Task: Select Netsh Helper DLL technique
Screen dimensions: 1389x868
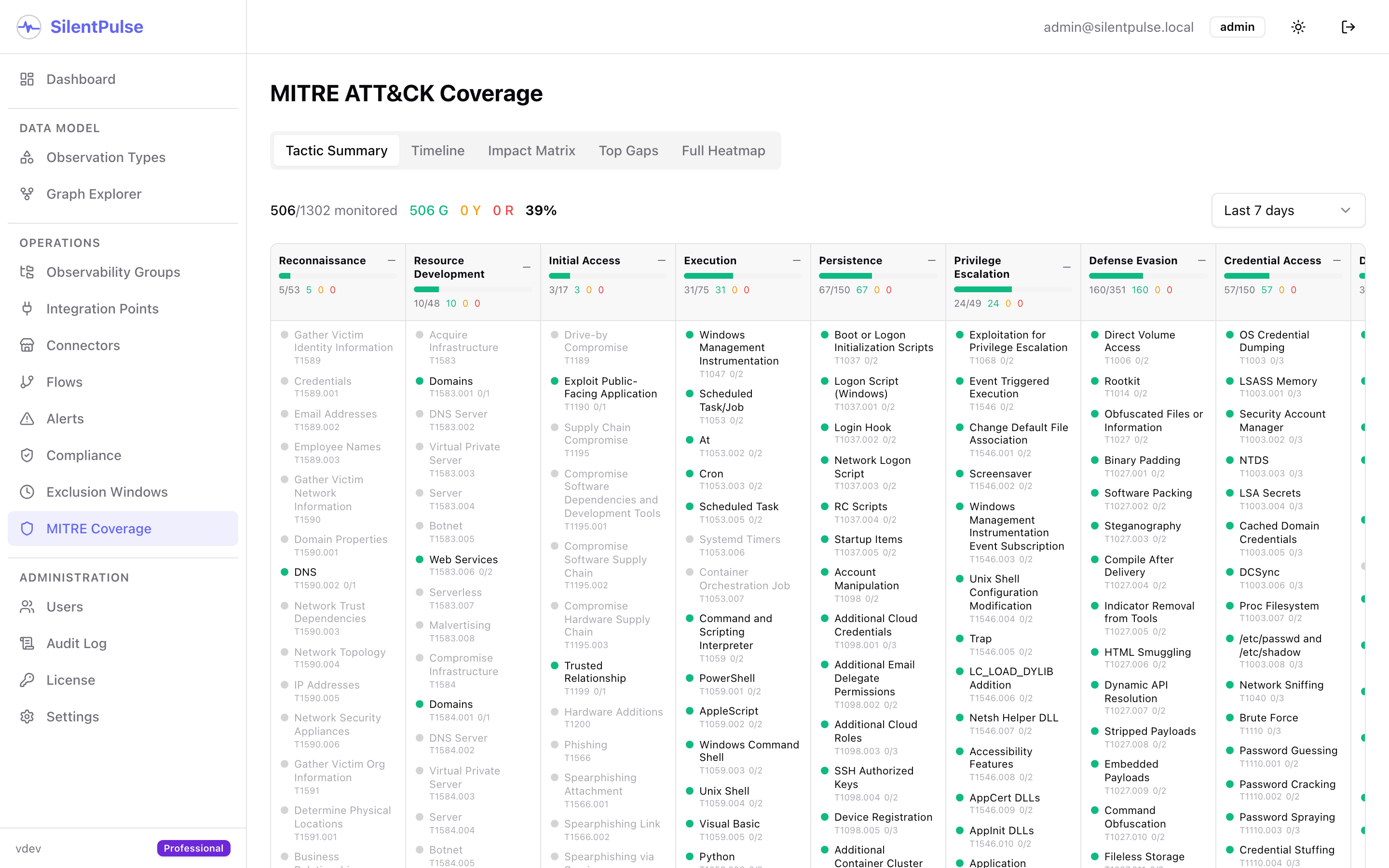Action: point(1012,724)
